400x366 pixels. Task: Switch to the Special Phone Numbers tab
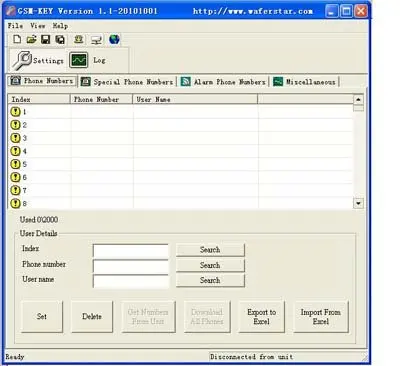point(127,82)
